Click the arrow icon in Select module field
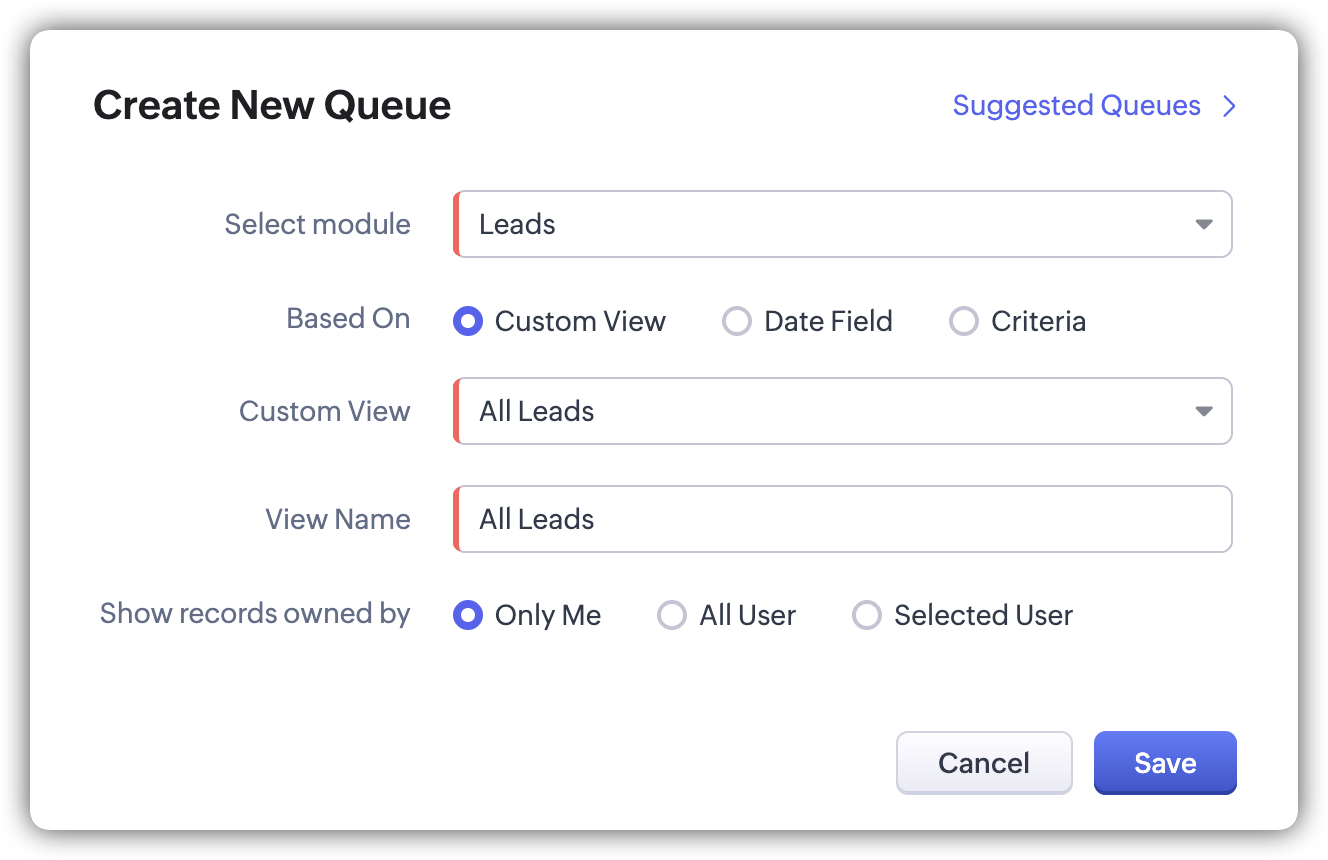Image resolution: width=1328 pixels, height=860 pixels. pyautogui.click(x=1204, y=224)
